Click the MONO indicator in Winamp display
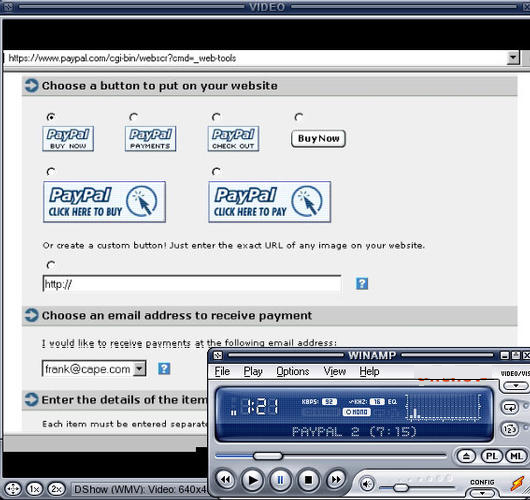 (357, 412)
